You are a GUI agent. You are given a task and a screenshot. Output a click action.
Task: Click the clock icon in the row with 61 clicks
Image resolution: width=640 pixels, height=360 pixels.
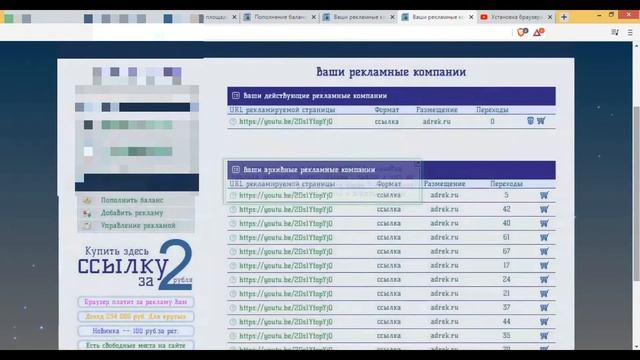(x=233, y=238)
